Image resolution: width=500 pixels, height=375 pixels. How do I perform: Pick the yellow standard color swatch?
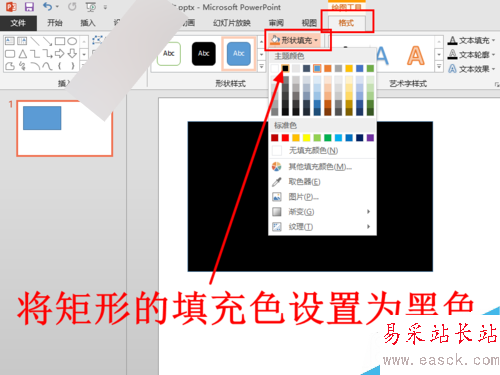tap(307, 138)
